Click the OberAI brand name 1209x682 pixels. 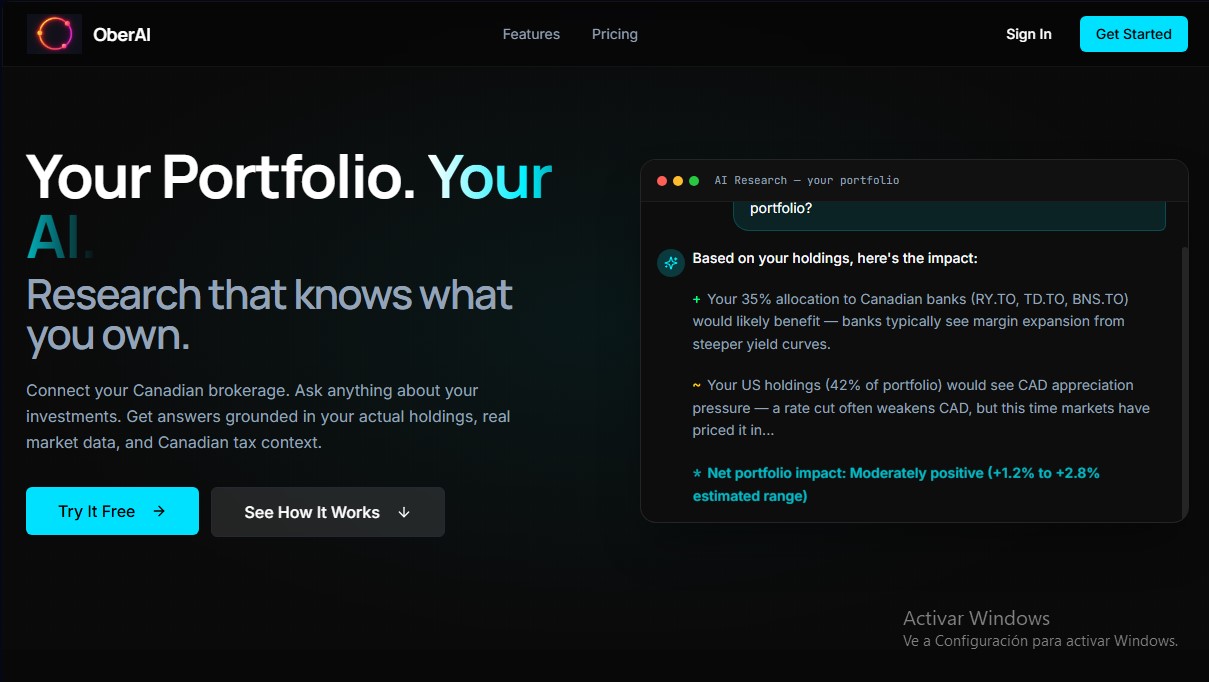[x=122, y=35]
